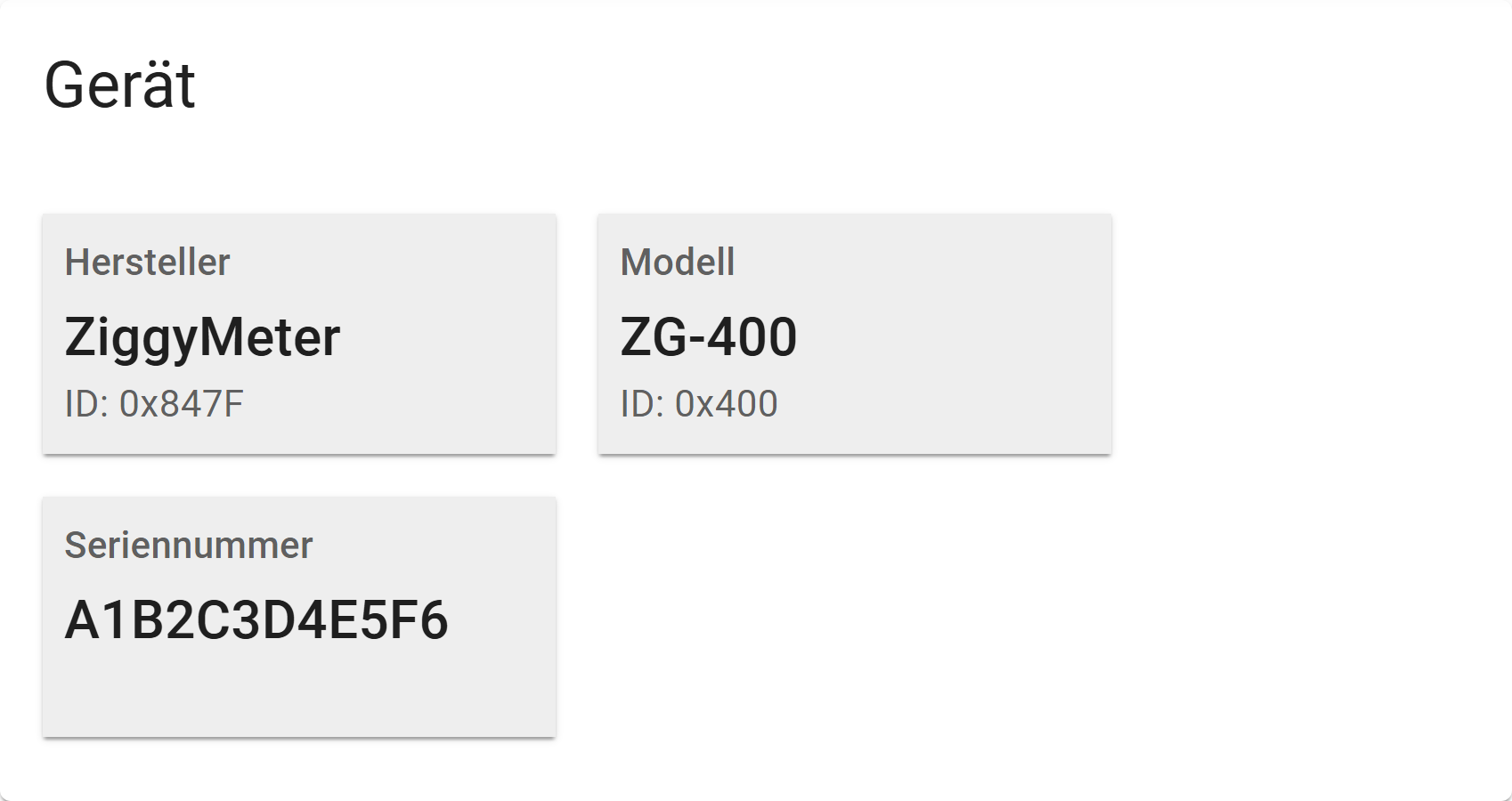Select the manufacturer ID 0x847F text
Viewport: 1512px width, 801px height.
click(154, 404)
